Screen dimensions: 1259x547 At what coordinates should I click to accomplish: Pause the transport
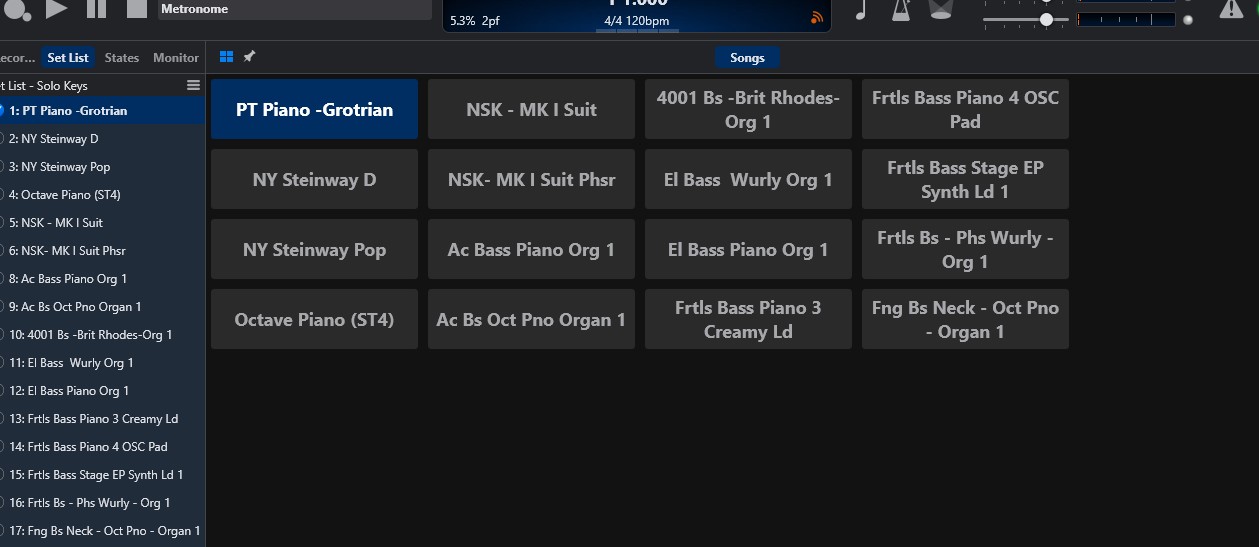coord(96,9)
